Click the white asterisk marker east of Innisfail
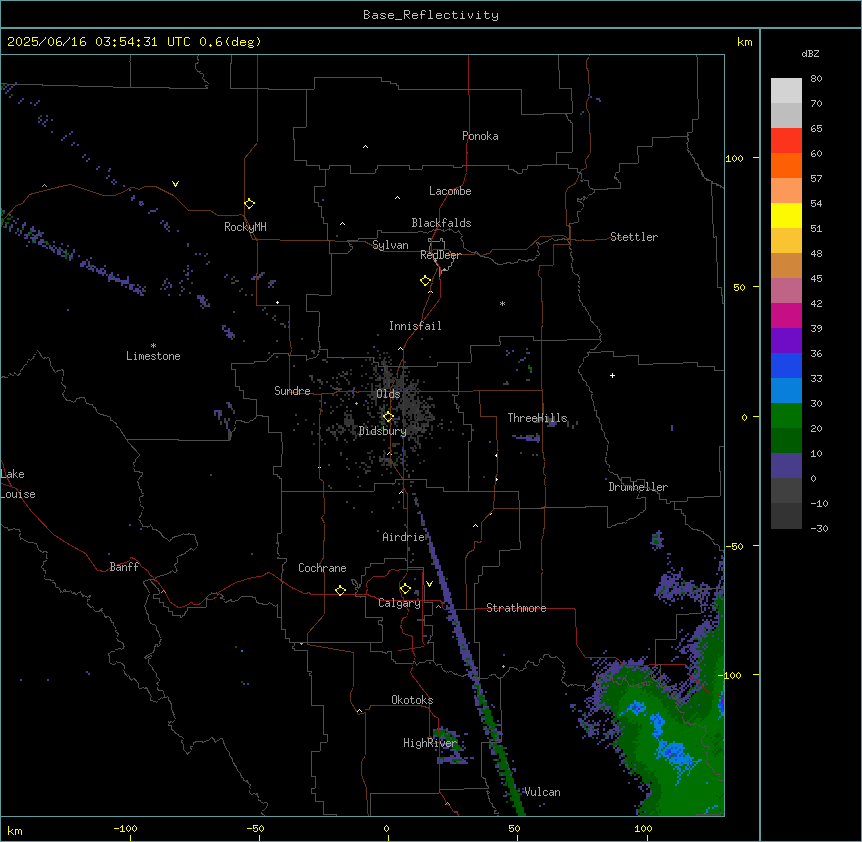 tap(502, 303)
